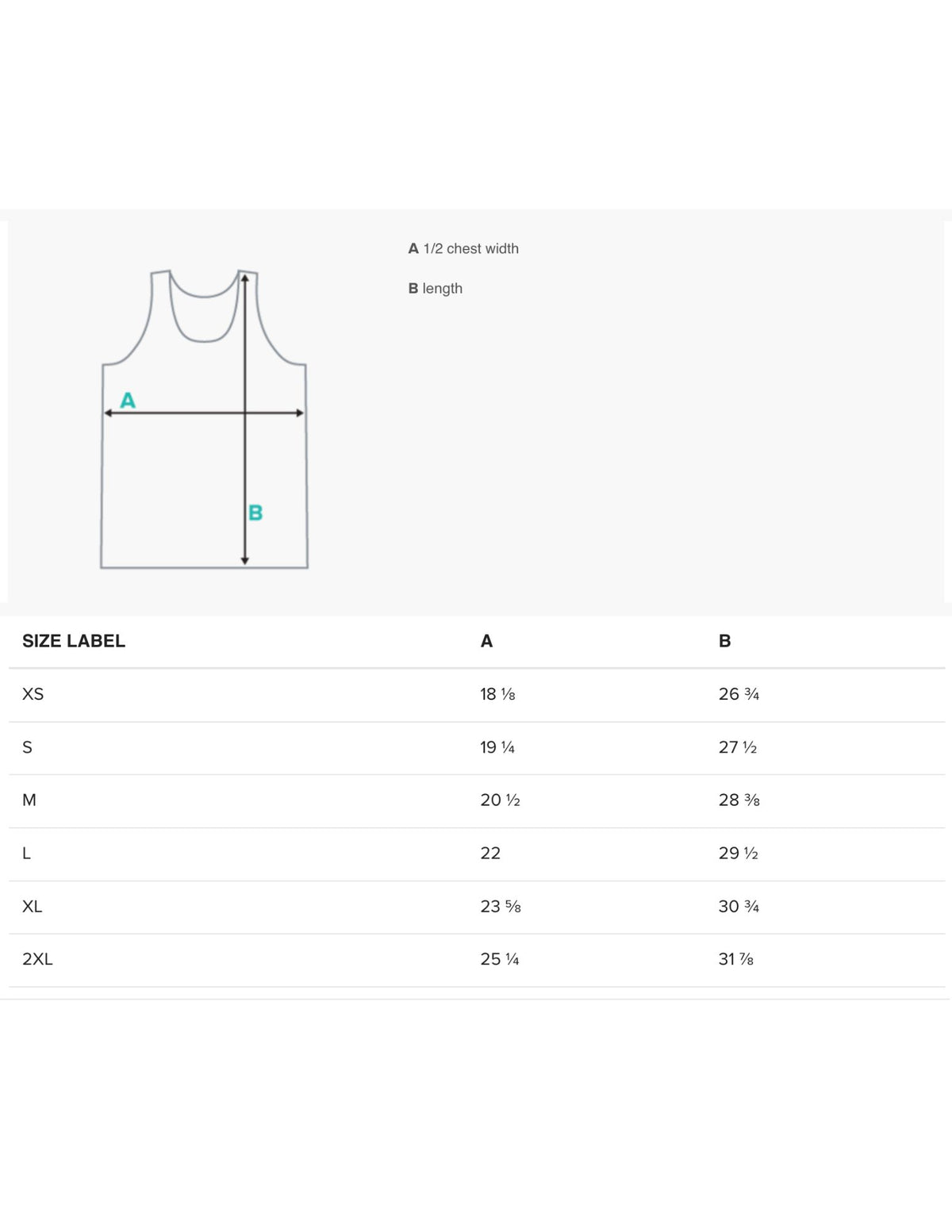Viewport: 952px width, 1232px height.
Task: Select the M size row label
Action: (x=29, y=800)
